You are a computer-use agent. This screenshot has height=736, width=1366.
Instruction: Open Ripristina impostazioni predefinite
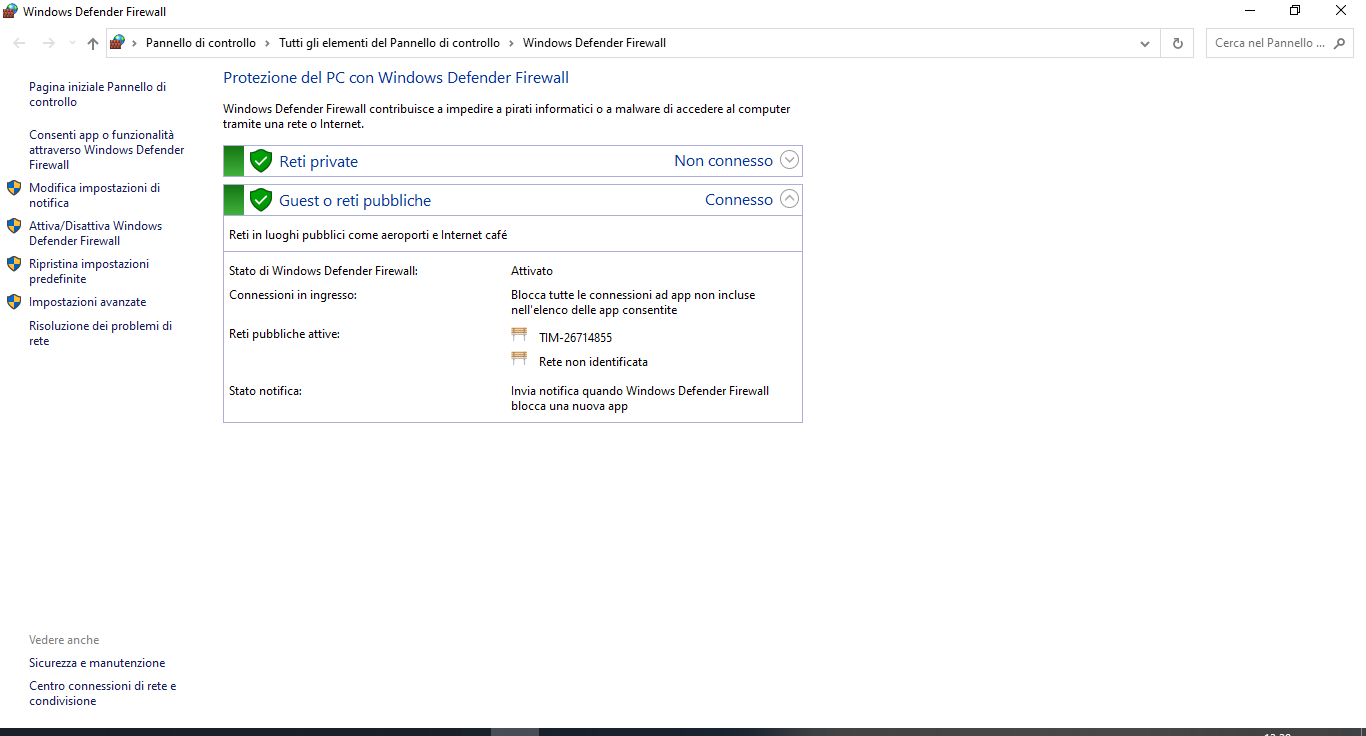(x=89, y=271)
